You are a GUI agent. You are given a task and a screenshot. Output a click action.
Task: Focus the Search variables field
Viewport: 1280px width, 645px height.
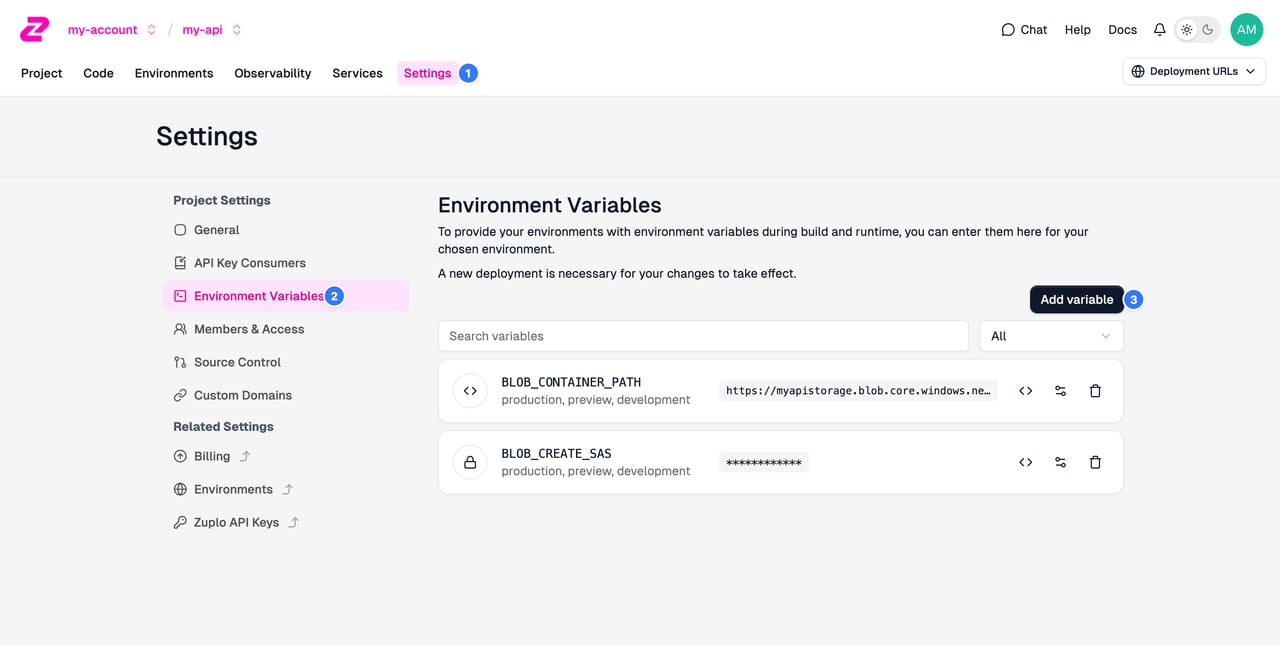[x=703, y=336]
